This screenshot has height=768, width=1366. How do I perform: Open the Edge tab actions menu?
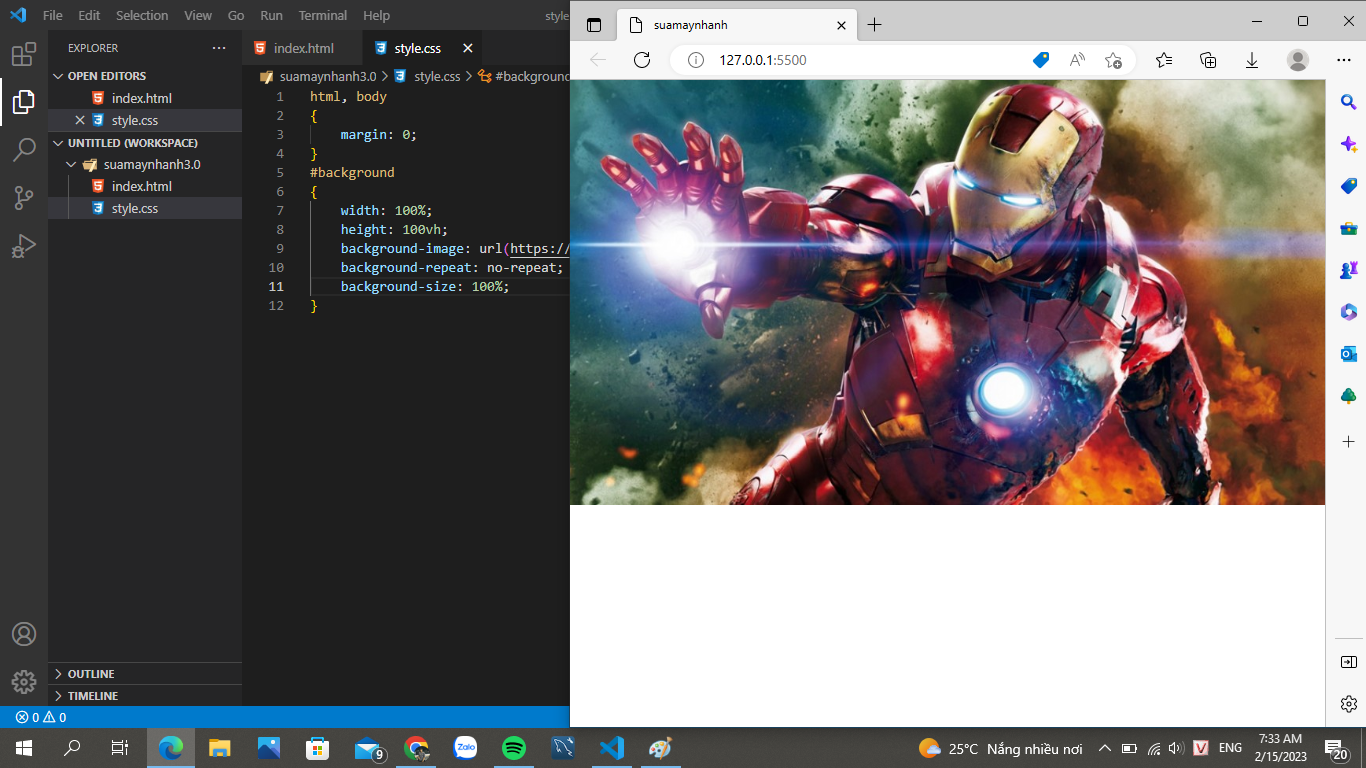click(x=594, y=25)
